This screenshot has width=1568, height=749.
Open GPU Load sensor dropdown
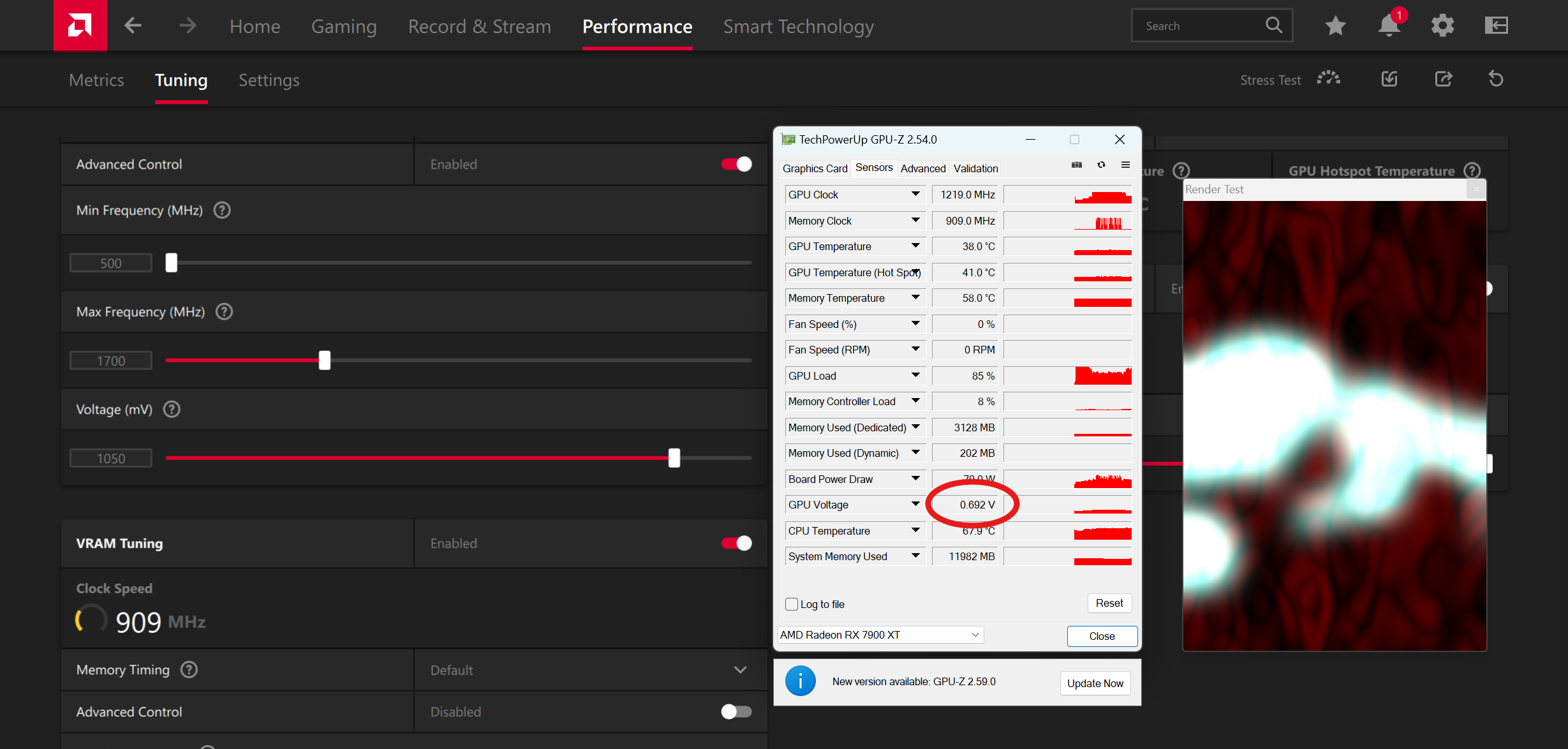(915, 375)
